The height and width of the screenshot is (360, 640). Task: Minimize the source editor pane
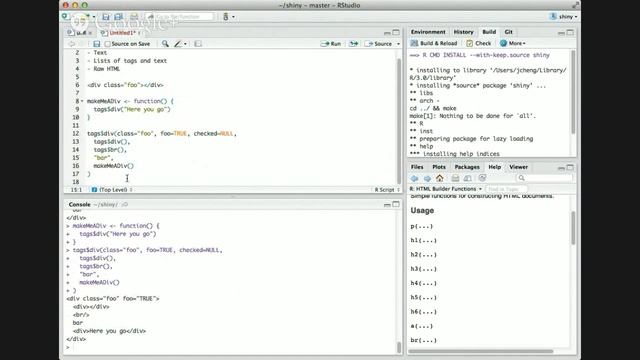387,33
